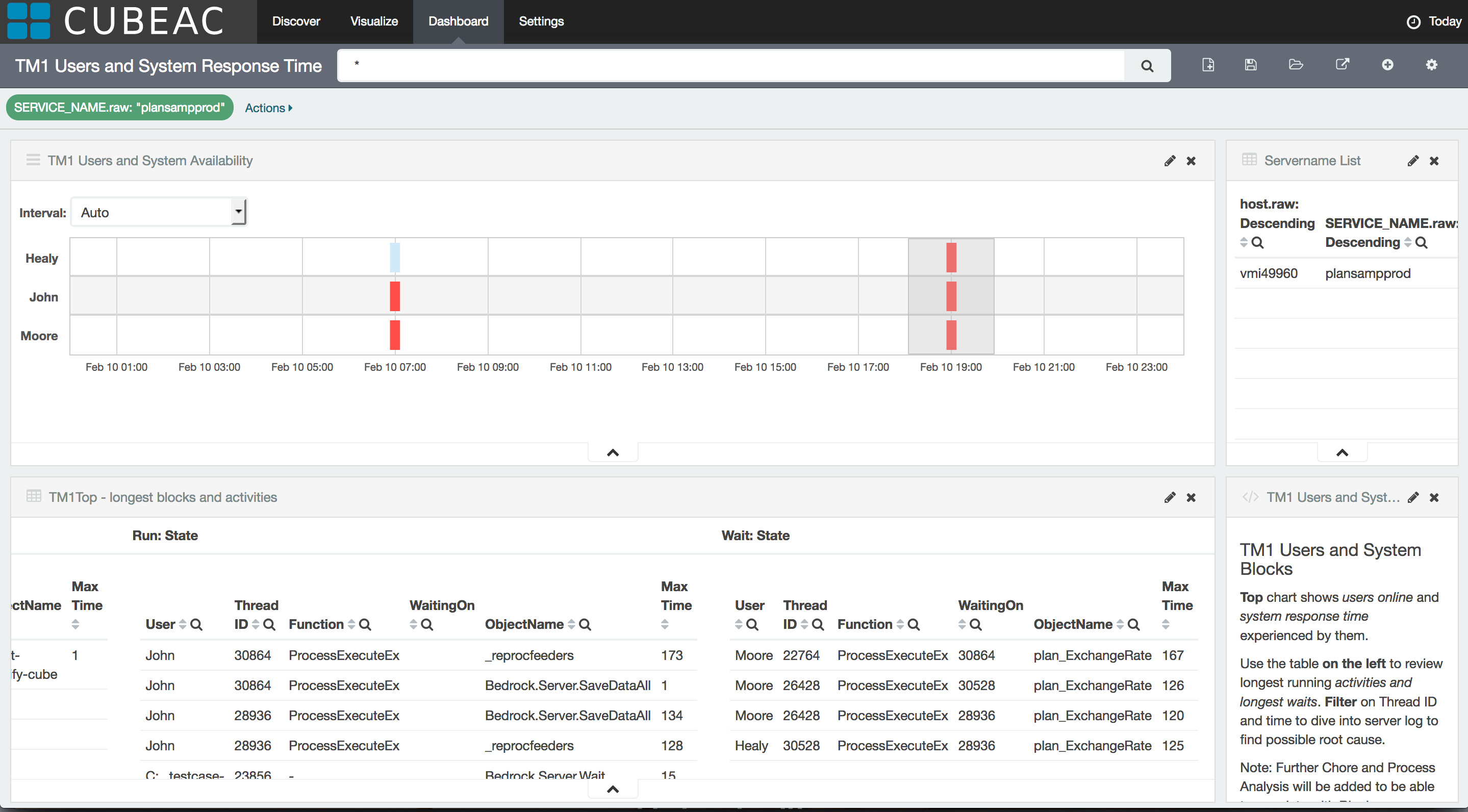1468x812 pixels.
Task: Click Bedrock.Server.SaveDataAll cell with Max Time 134
Action: (568, 716)
